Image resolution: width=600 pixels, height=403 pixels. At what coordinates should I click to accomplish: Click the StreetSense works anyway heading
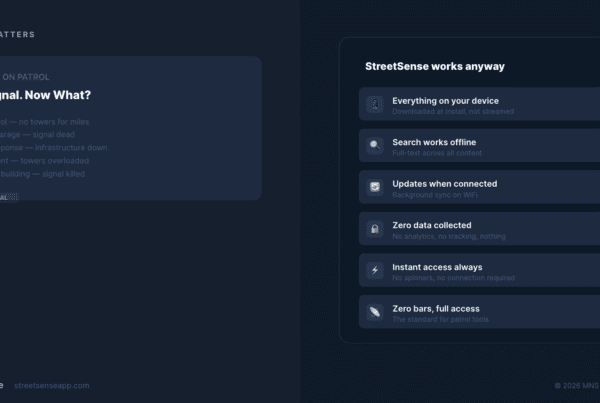tap(434, 67)
